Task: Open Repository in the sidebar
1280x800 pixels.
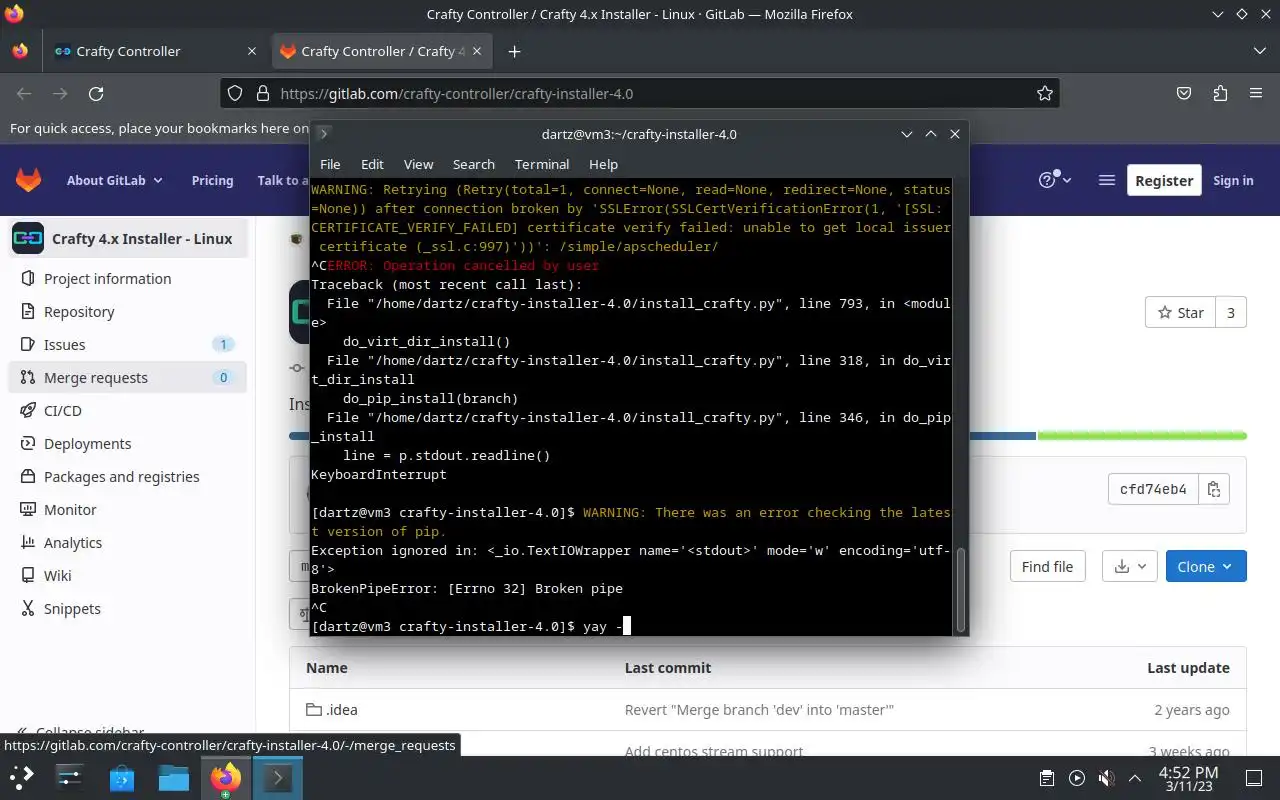Action: point(127,311)
